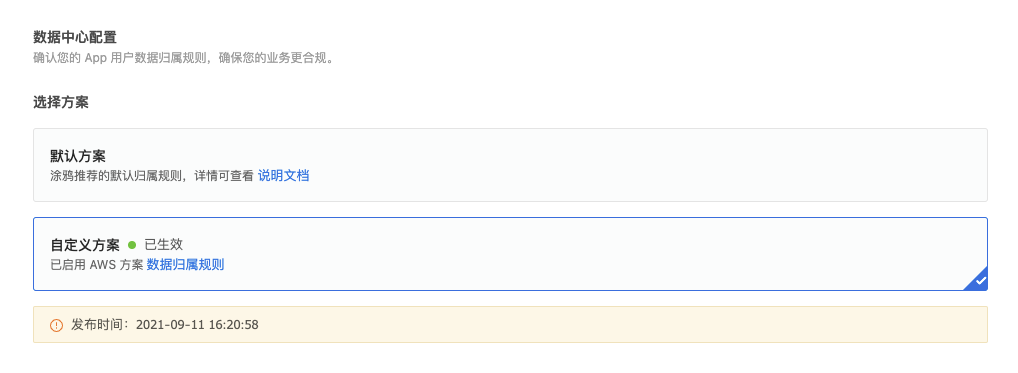The image size is (1018, 373).
Task: Open the 数据归属规则 link
Action: (x=186, y=265)
